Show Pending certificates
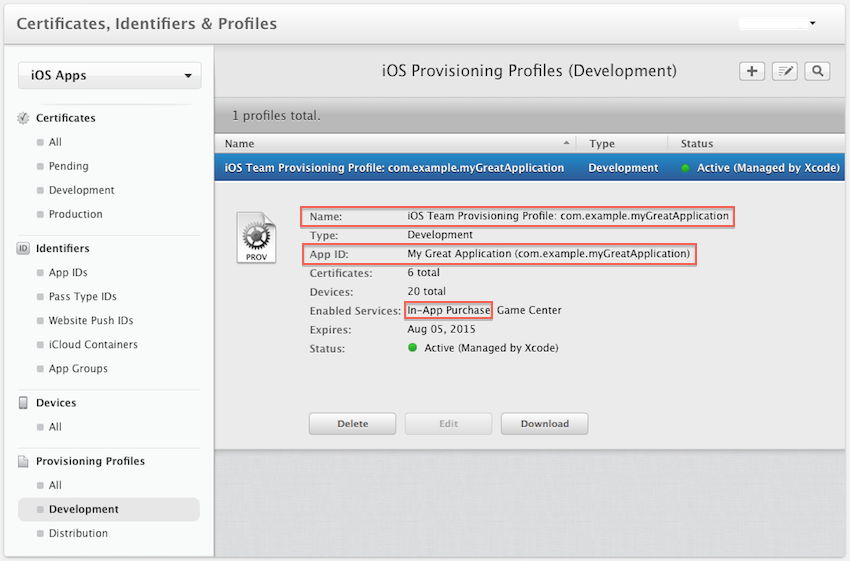This screenshot has height=561, width=850. pos(68,166)
